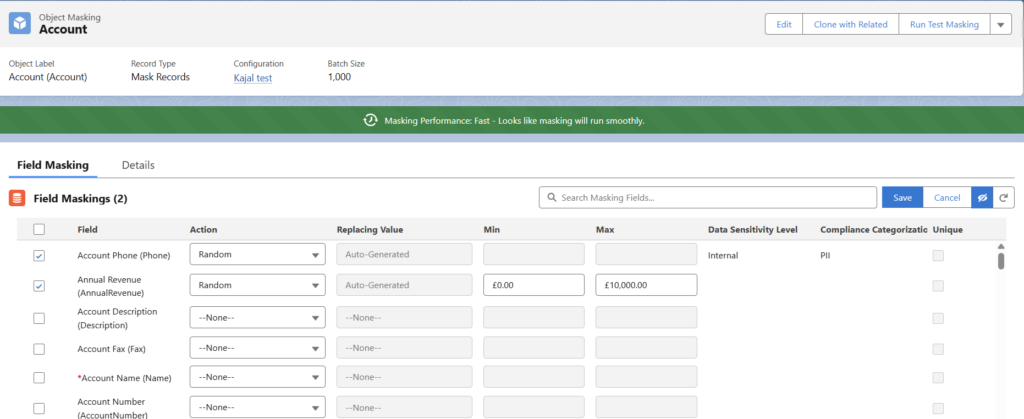Open Action dropdown for Account Phone
The height and width of the screenshot is (419, 1024).
(x=257, y=255)
